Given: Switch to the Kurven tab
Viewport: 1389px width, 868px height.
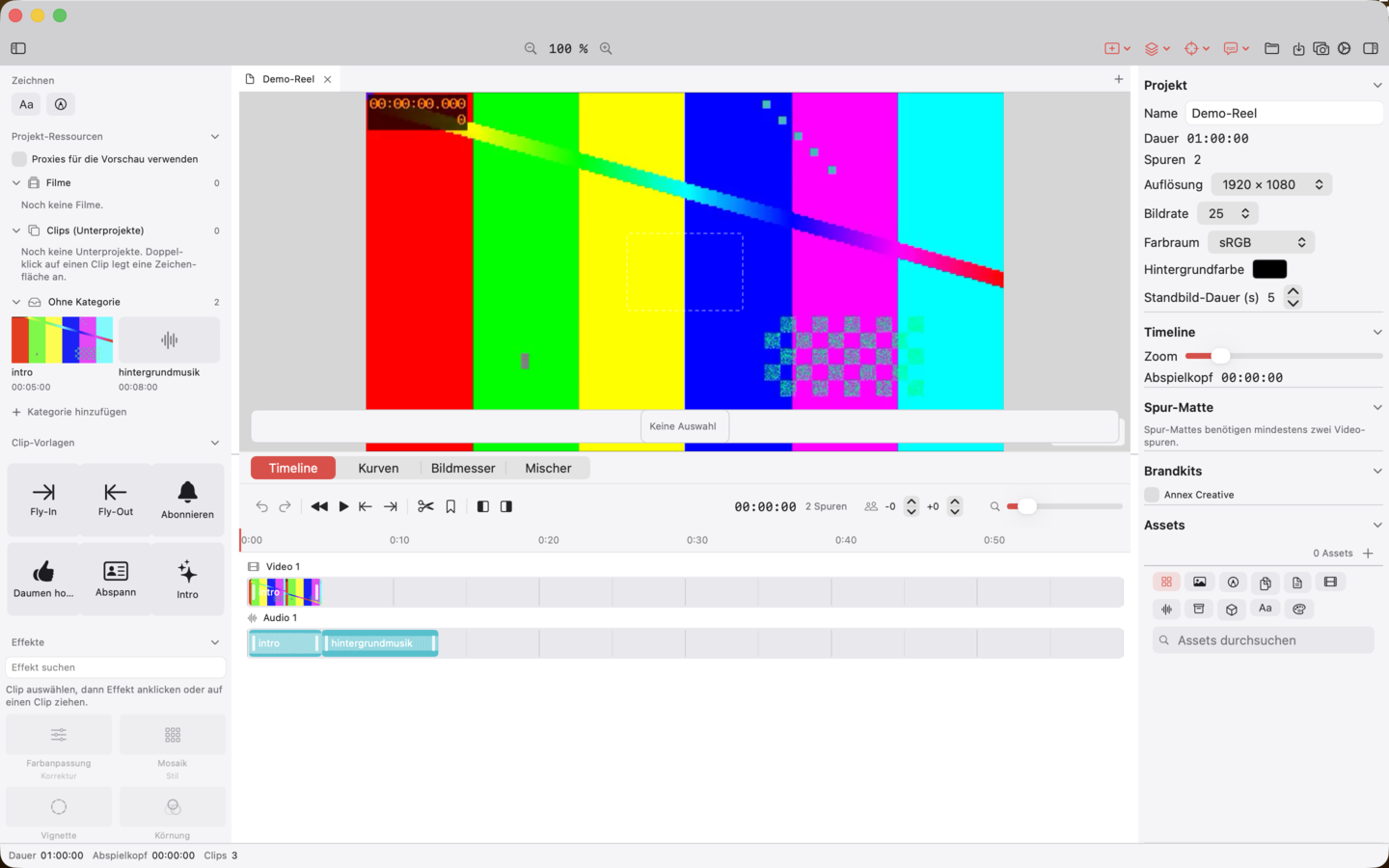Looking at the screenshot, I should (x=378, y=468).
